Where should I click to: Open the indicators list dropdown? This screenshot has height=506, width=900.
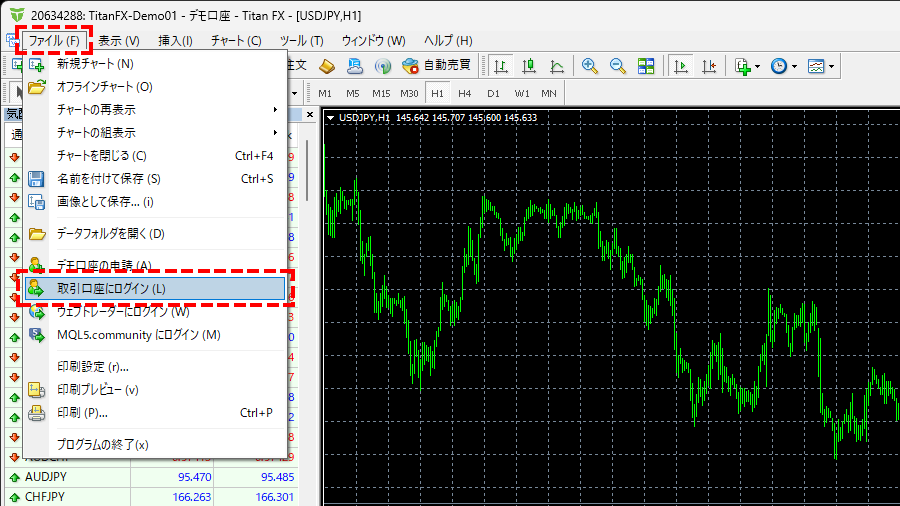(747, 66)
